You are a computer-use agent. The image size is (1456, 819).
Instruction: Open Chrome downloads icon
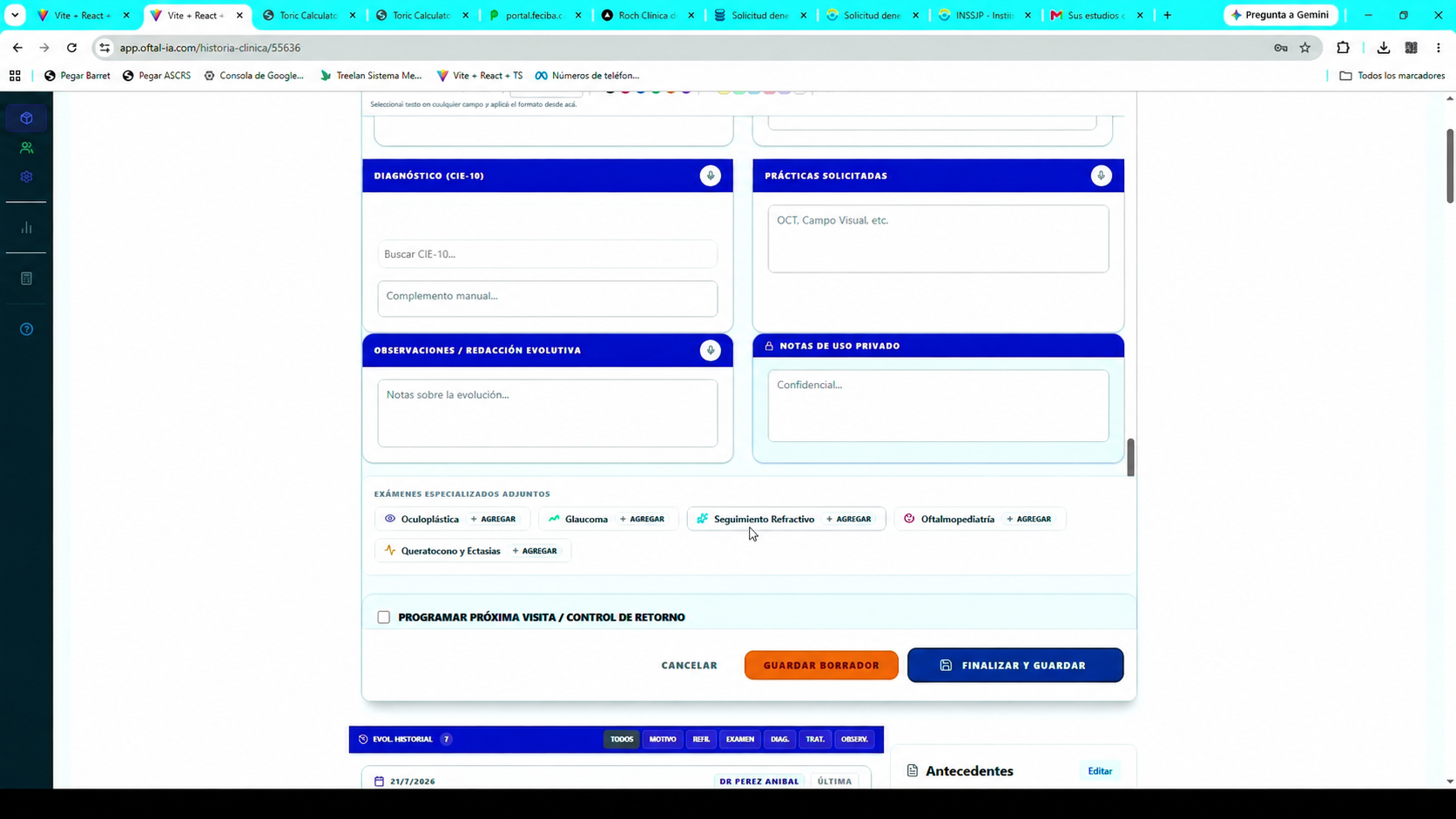point(1383,48)
